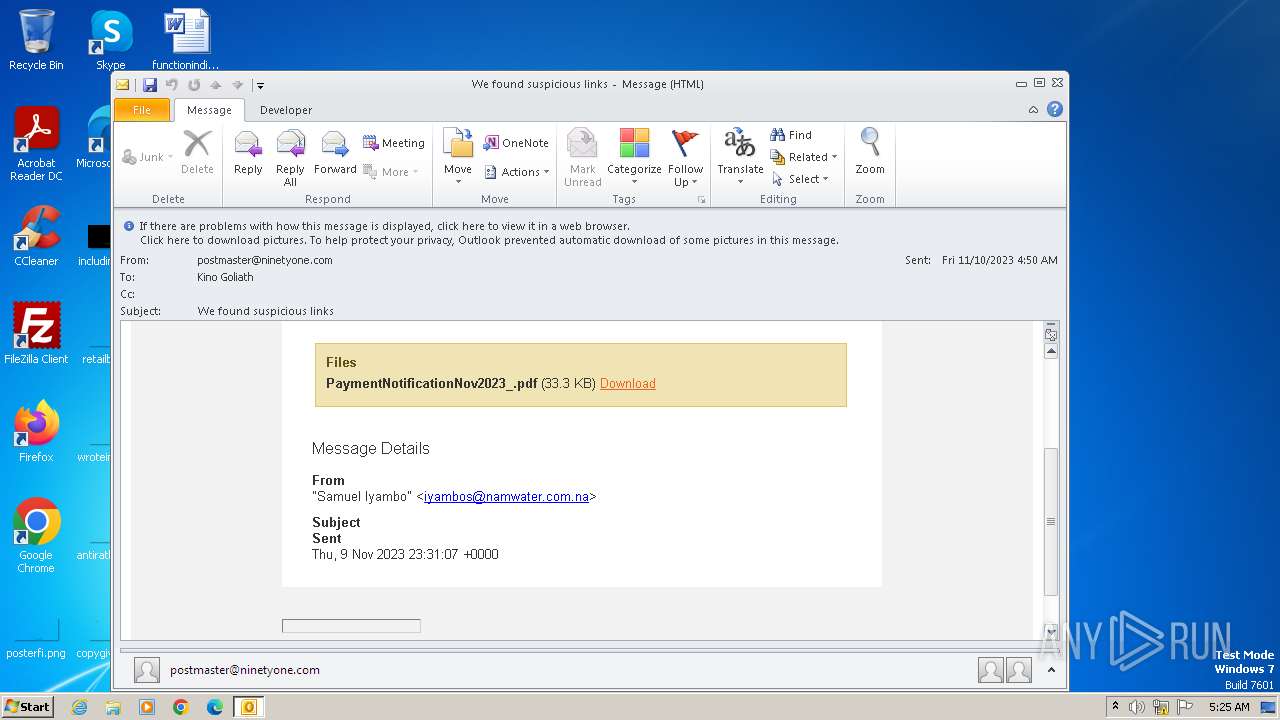The image size is (1280, 720).
Task: Expand the Actions dropdown
Action: tap(517, 172)
